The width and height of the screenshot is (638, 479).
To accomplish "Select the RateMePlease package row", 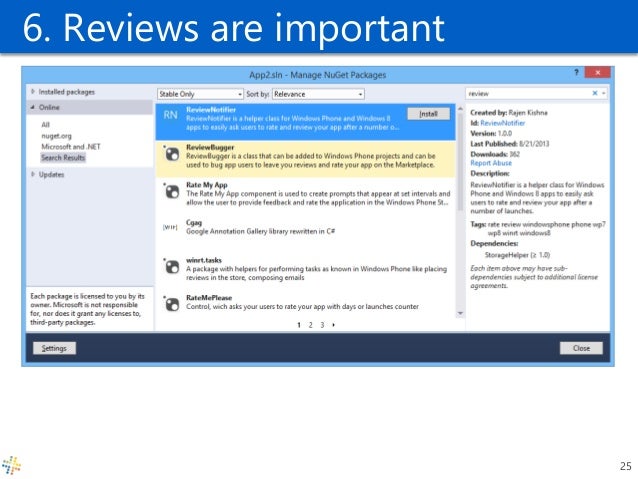I will tap(305, 304).
